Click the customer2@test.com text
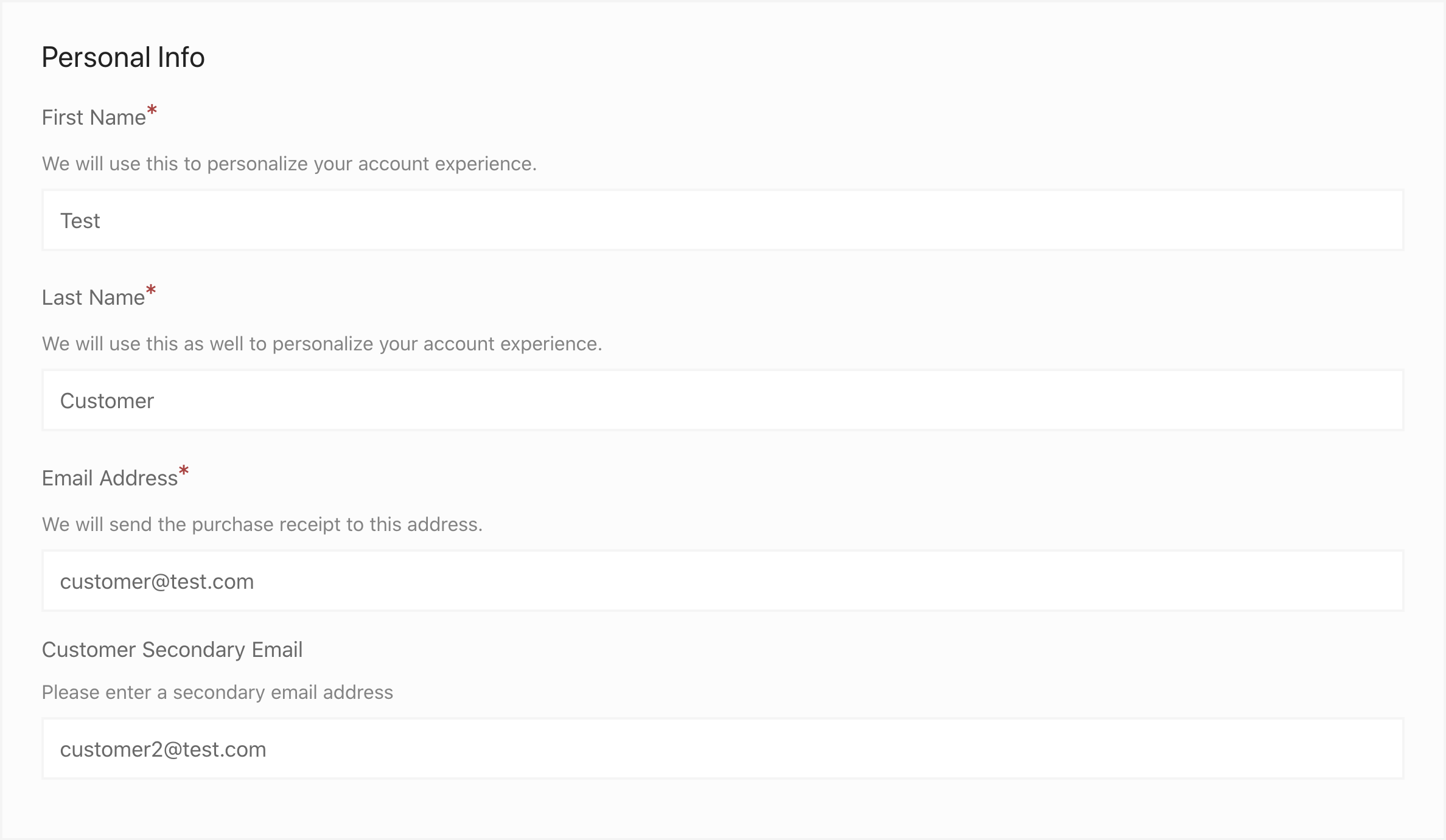The width and height of the screenshot is (1446, 840). tap(163, 749)
